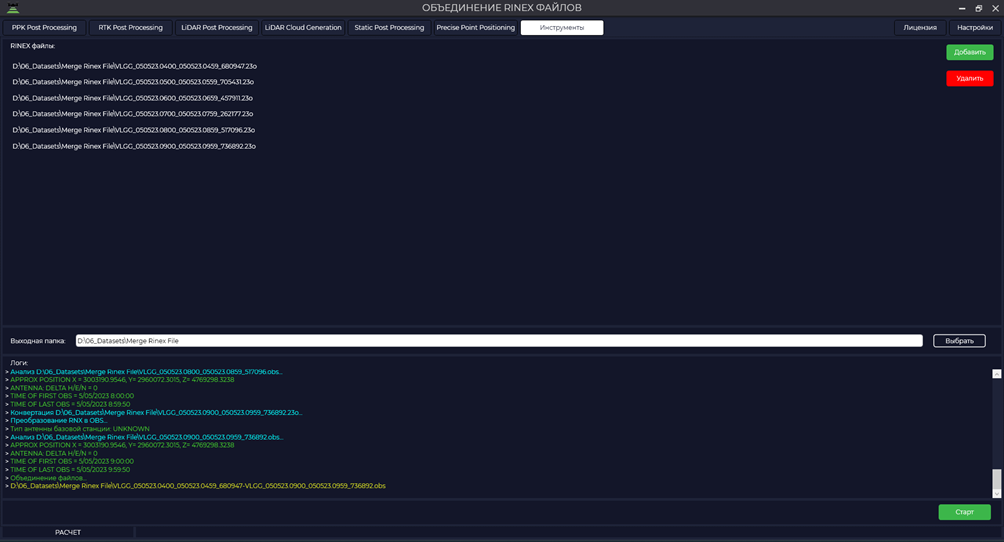Click the Объединение файлов log line
Image resolution: width=1004 pixels, height=542 pixels.
48,478
